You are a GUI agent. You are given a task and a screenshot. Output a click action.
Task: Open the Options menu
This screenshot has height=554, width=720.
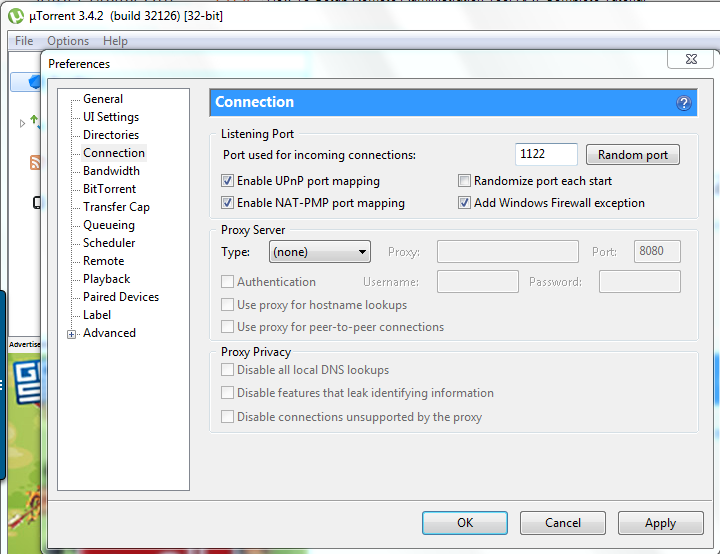68,41
